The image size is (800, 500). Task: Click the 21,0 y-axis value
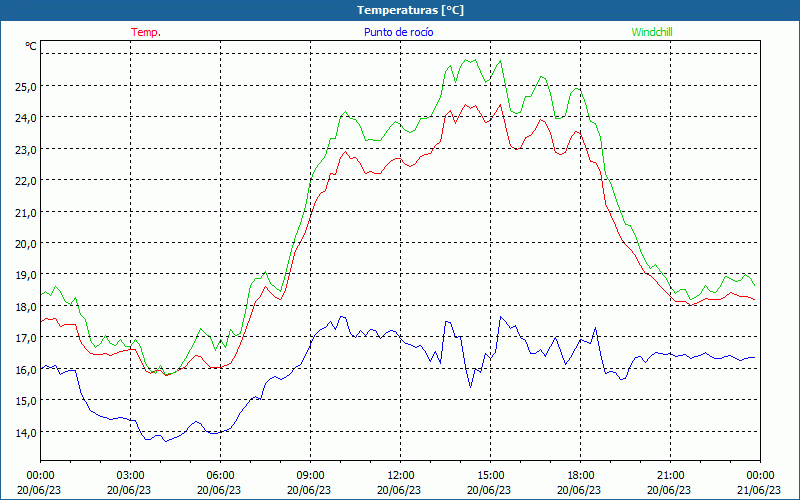pyautogui.click(x=26, y=213)
